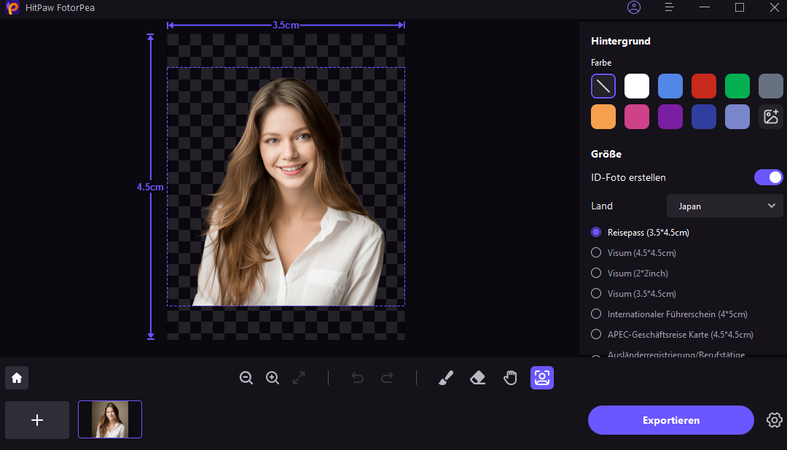Select the eraser tool
Viewport: 787px width, 450px height.
478,378
